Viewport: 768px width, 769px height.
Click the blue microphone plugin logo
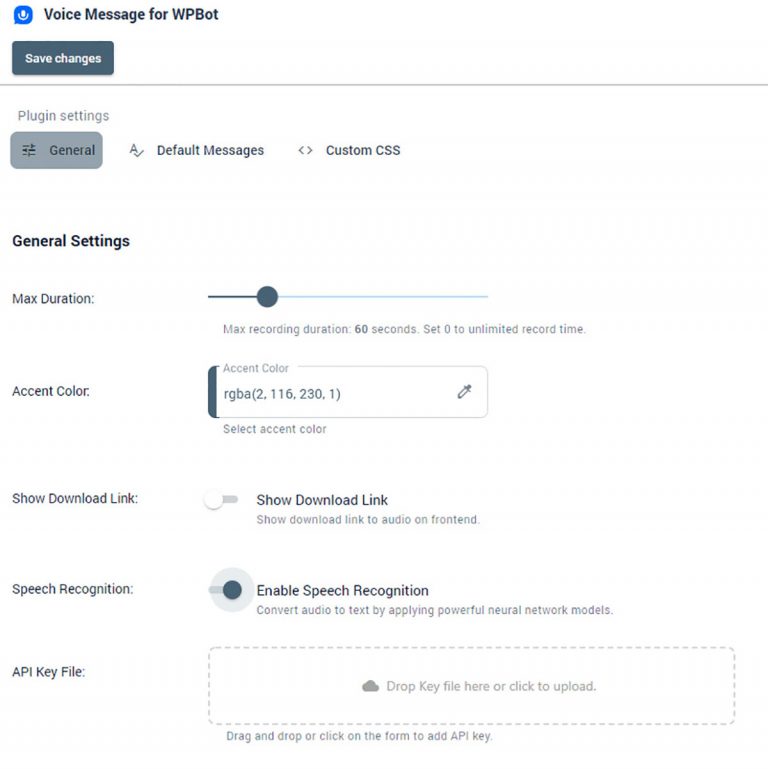(23, 15)
